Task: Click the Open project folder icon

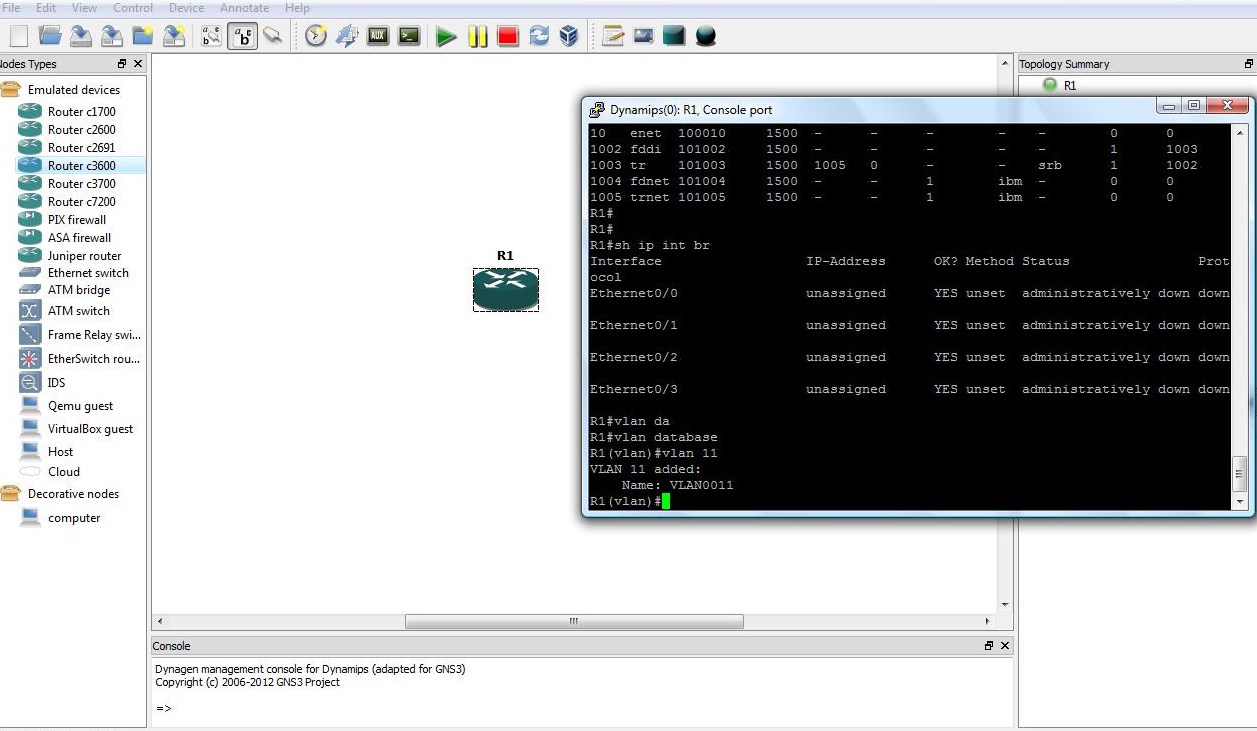Action: pyautogui.click(x=50, y=36)
